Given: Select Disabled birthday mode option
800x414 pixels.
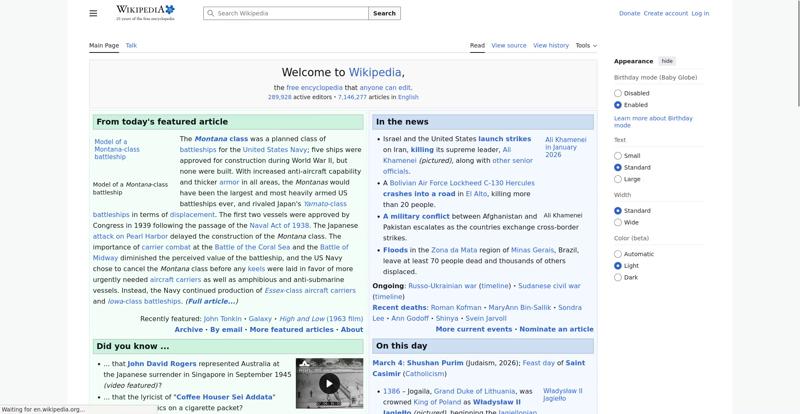Looking at the screenshot, I should pos(618,93).
